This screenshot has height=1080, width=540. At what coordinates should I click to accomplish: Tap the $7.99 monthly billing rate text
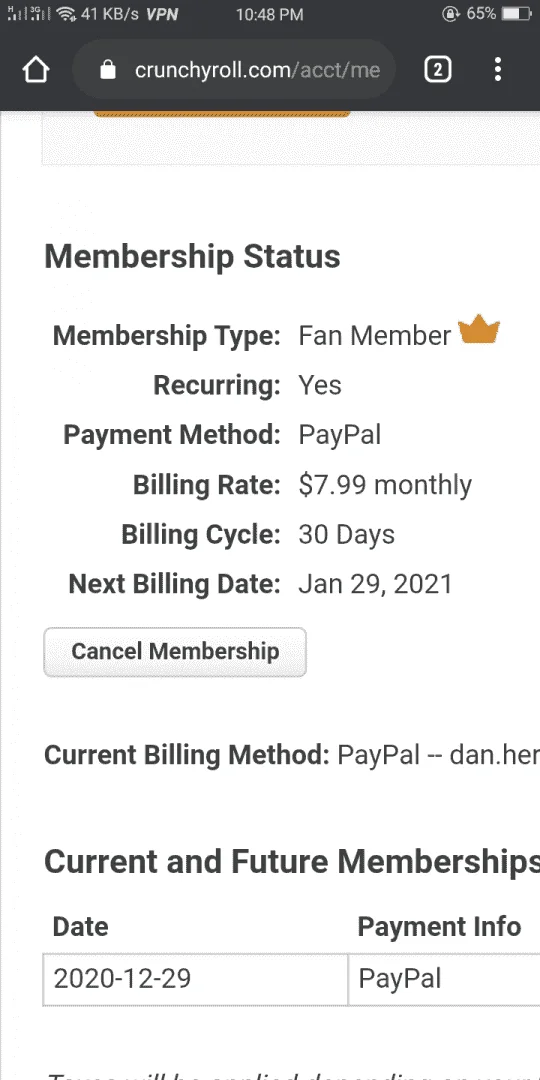click(385, 485)
